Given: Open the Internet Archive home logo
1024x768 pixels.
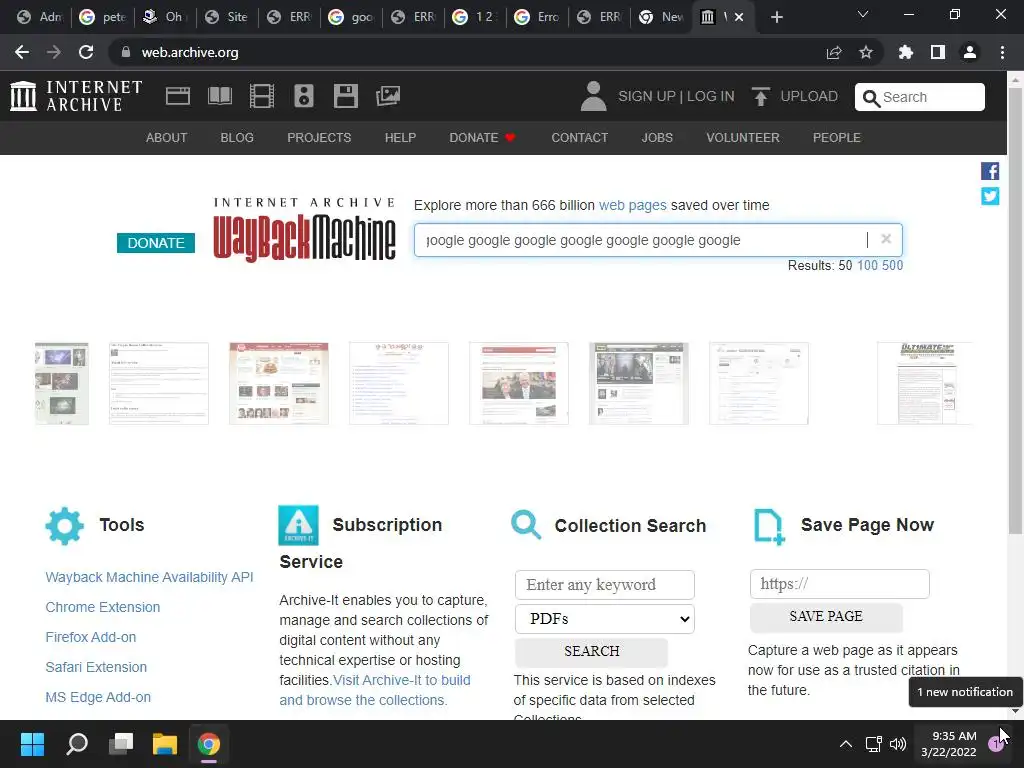Looking at the screenshot, I should coord(76,96).
